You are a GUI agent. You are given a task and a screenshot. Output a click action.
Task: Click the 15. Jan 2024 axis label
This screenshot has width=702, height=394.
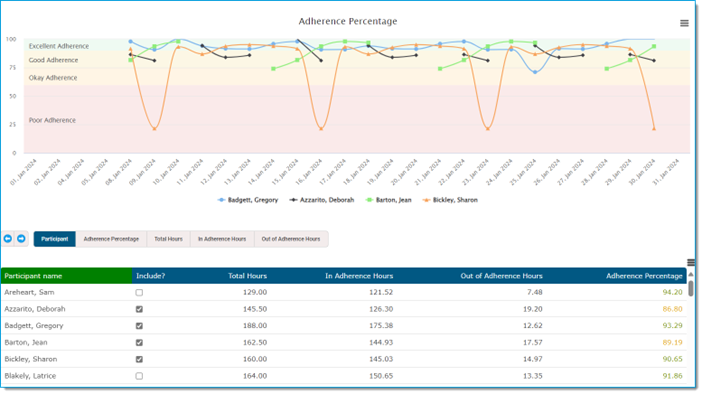click(286, 172)
